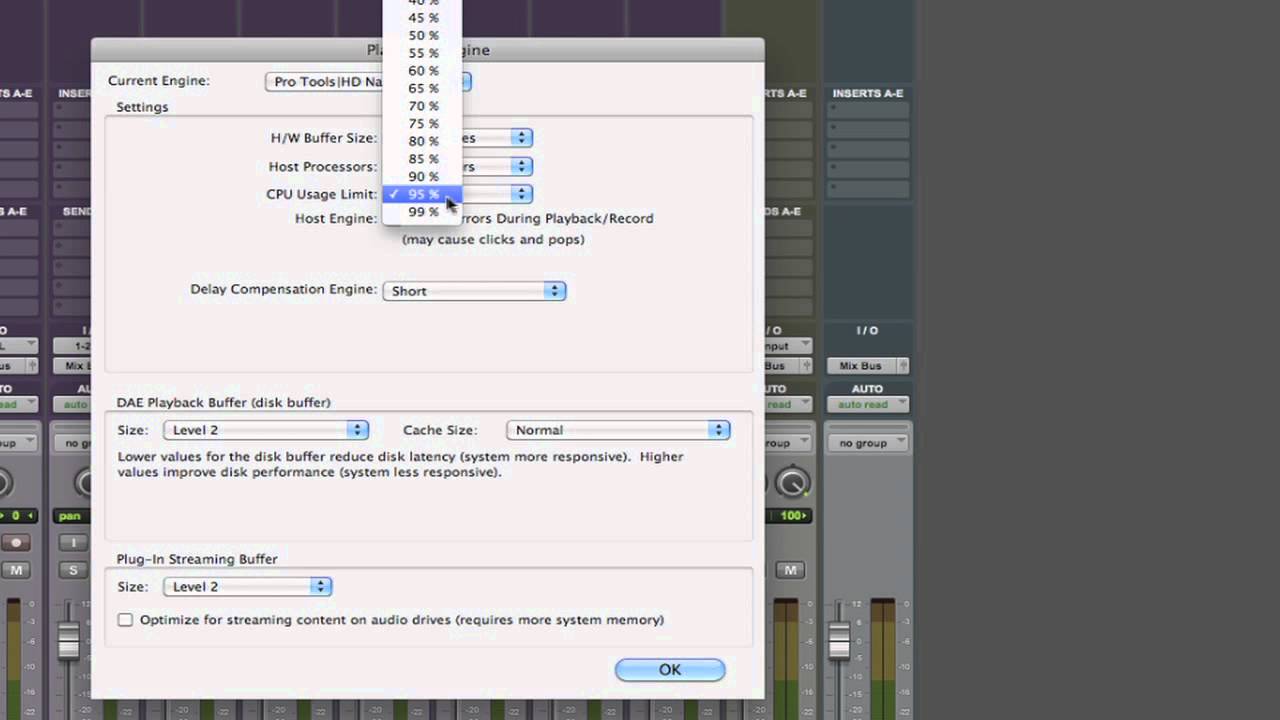
Task: Select 45 % in the CPU usage list
Action: [423, 18]
